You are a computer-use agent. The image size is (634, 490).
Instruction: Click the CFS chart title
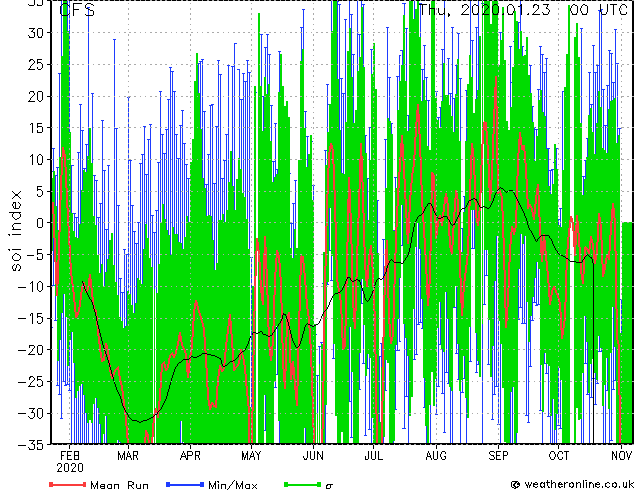(x=77, y=10)
